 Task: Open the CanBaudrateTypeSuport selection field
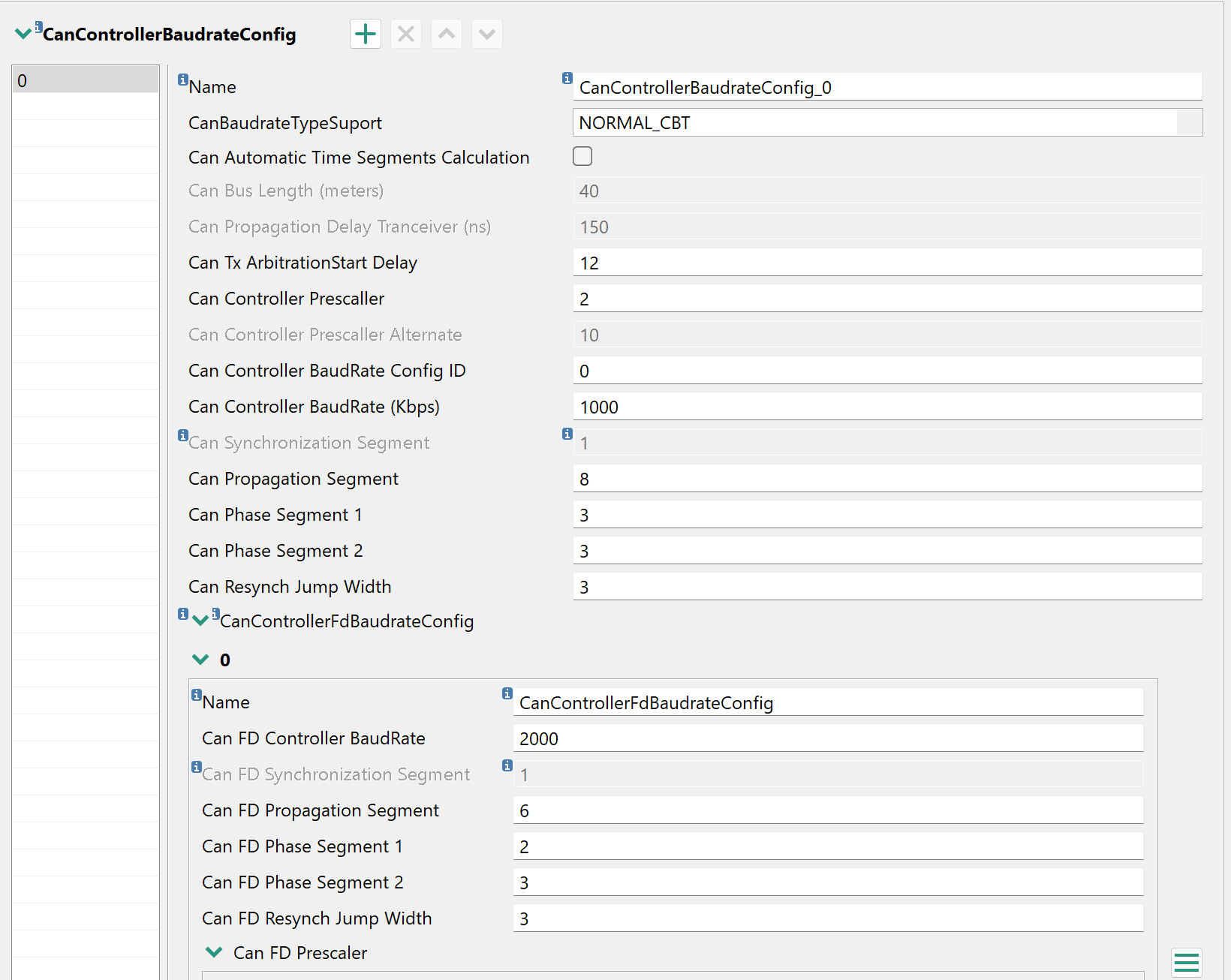[886, 122]
